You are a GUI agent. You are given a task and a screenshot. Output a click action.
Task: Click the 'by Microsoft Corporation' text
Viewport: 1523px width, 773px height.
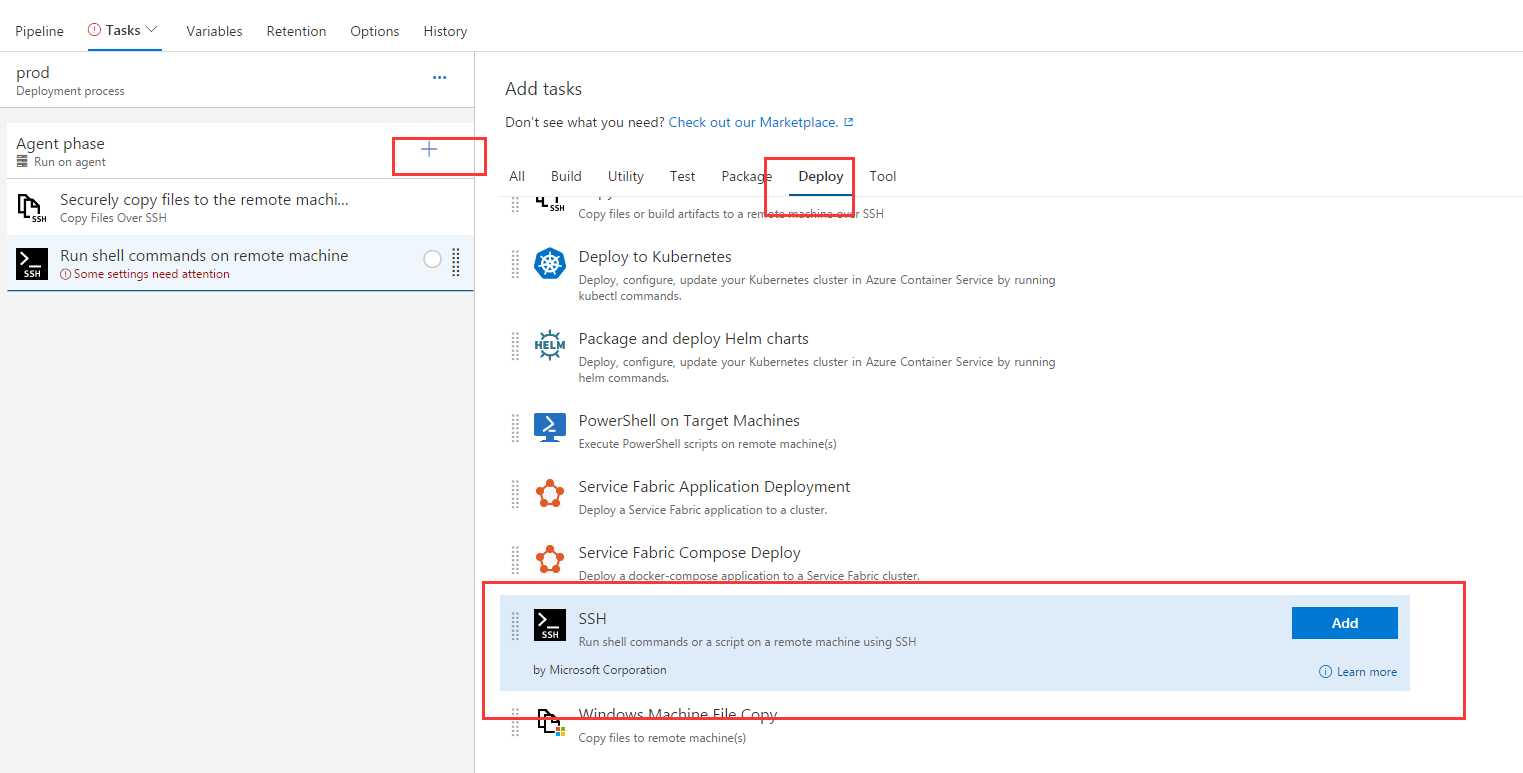[x=600, y=670]
